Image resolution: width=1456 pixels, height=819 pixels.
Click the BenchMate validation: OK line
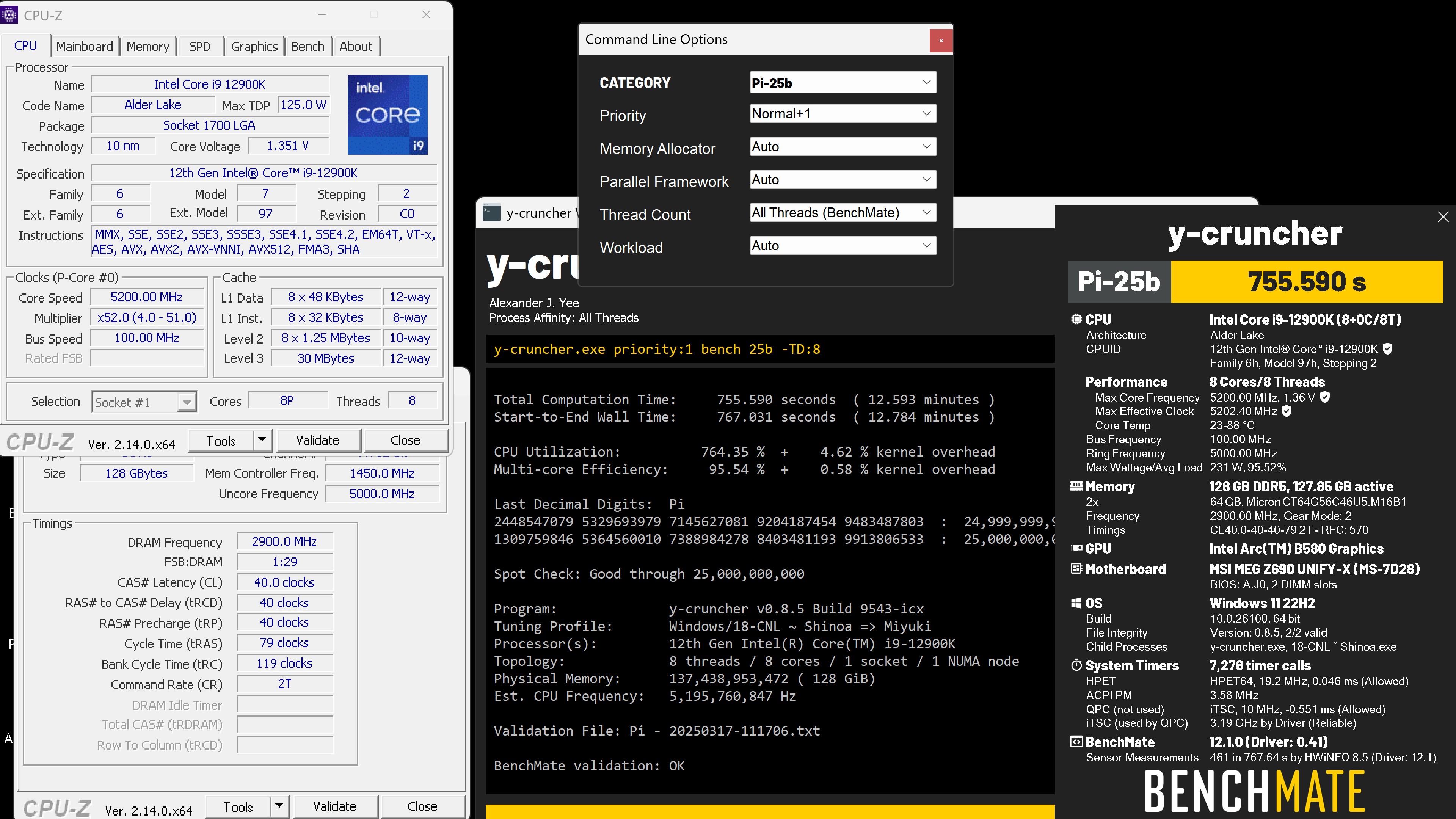point(589,766)
